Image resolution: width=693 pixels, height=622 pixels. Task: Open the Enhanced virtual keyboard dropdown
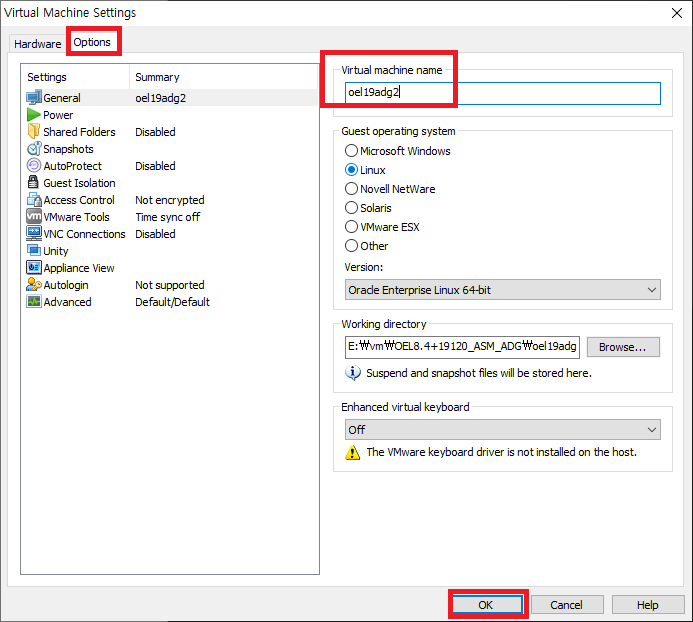click(503, 430)
